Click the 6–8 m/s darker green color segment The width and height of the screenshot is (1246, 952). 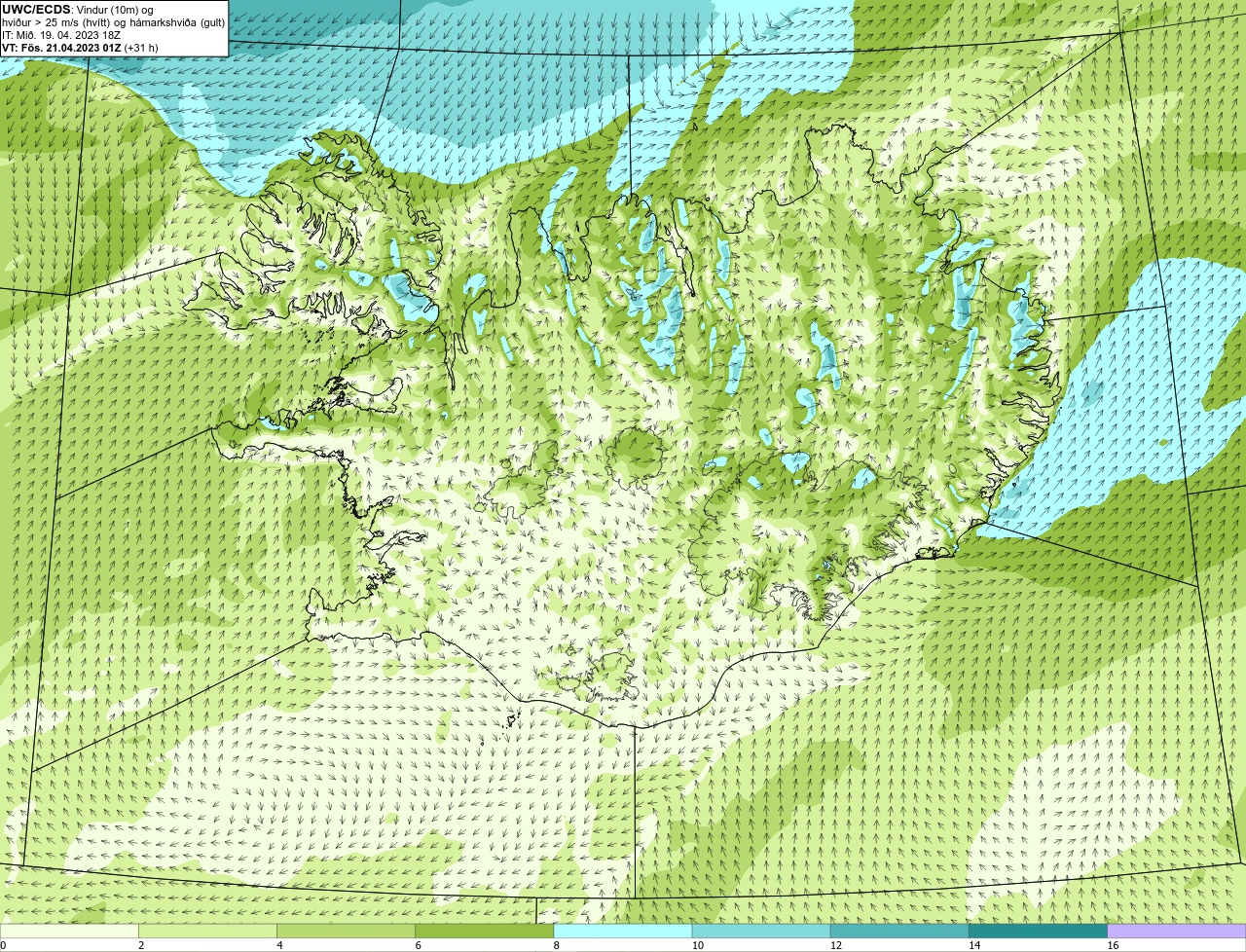tap(485, 932)
